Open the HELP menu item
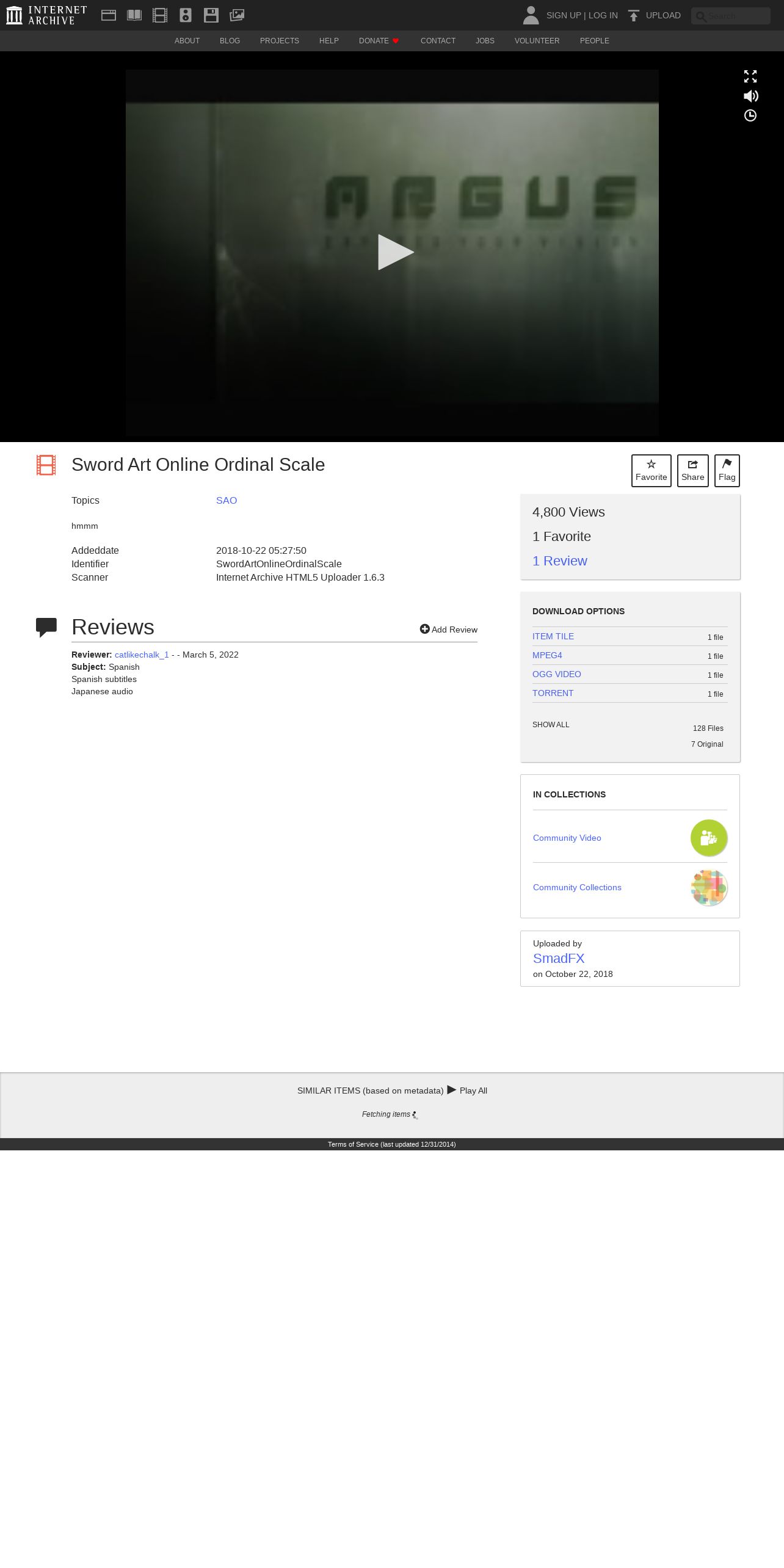 [329, 41]
